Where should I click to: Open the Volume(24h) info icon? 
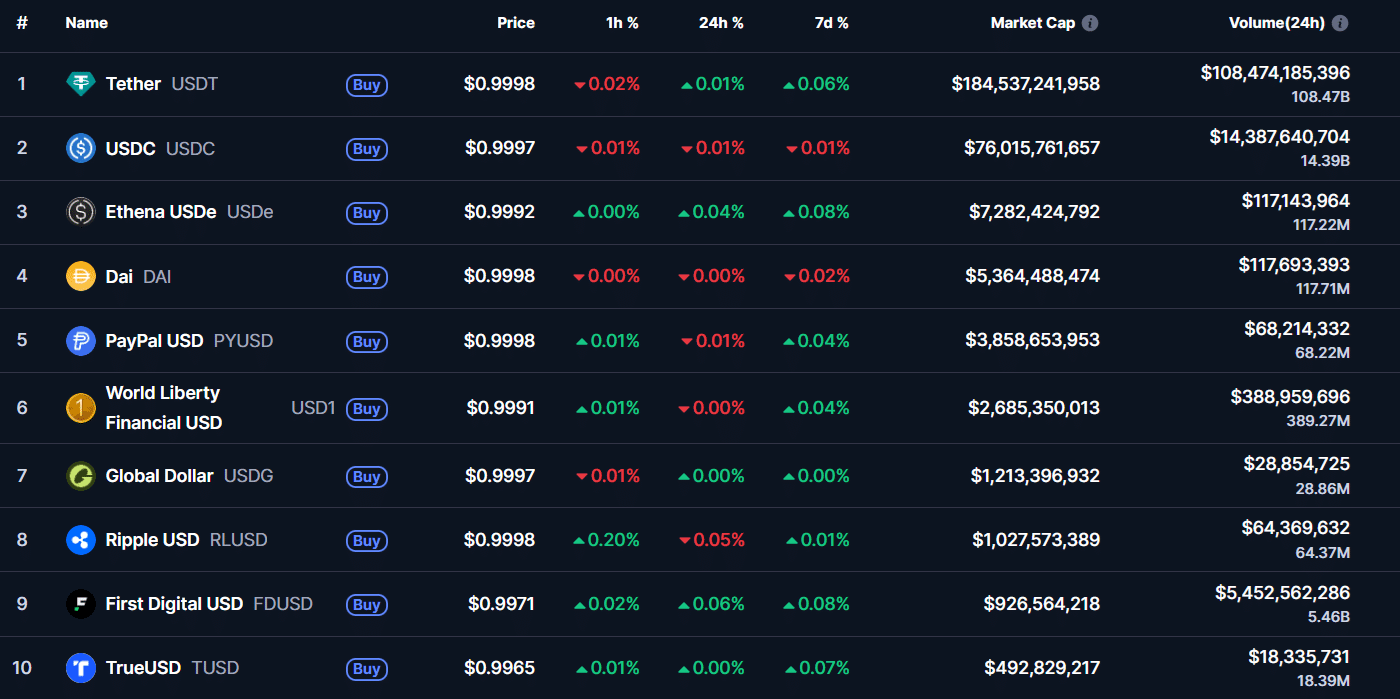coord(1340,23)
